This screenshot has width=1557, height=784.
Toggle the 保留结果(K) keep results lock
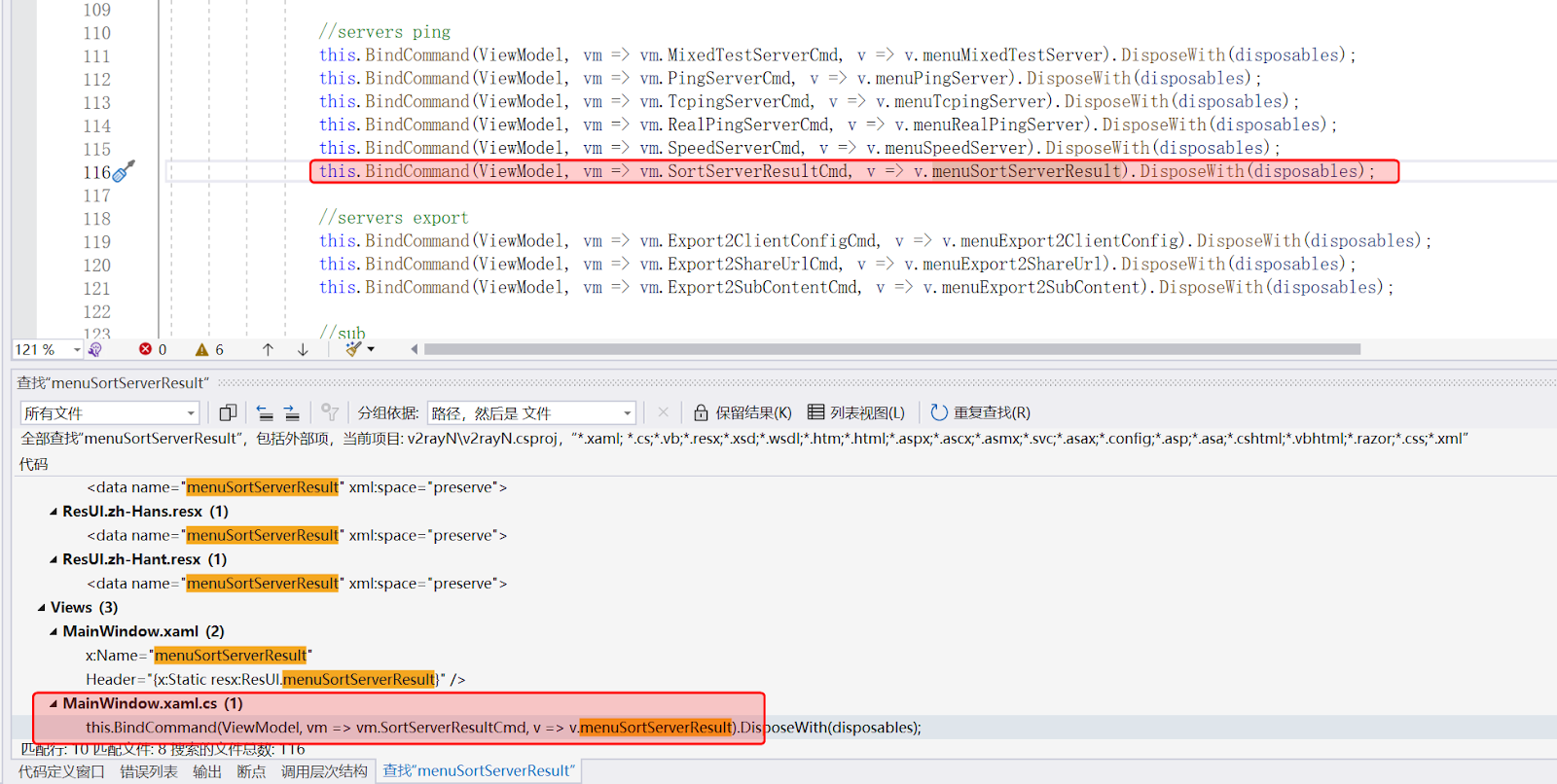click(742, 412)
